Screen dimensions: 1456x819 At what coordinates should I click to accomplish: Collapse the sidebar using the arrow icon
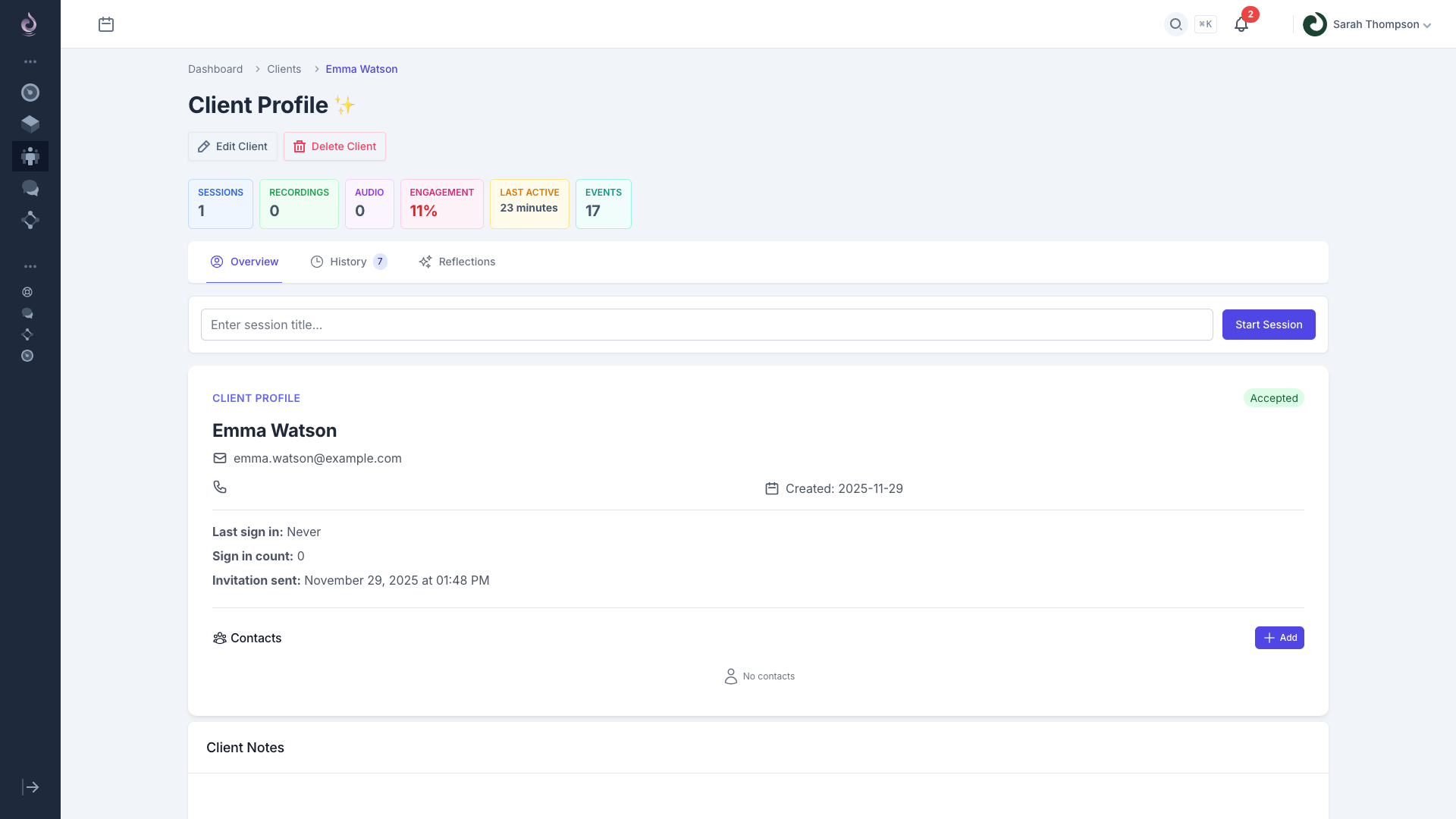30,787
